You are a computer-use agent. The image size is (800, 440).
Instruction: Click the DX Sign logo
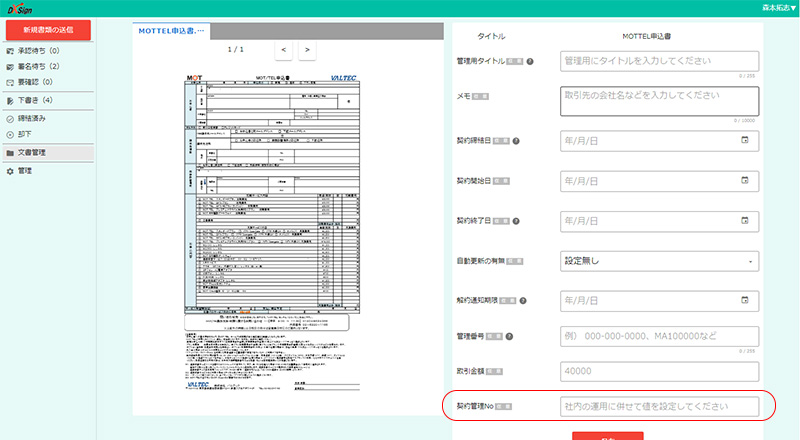click(19, 9)
